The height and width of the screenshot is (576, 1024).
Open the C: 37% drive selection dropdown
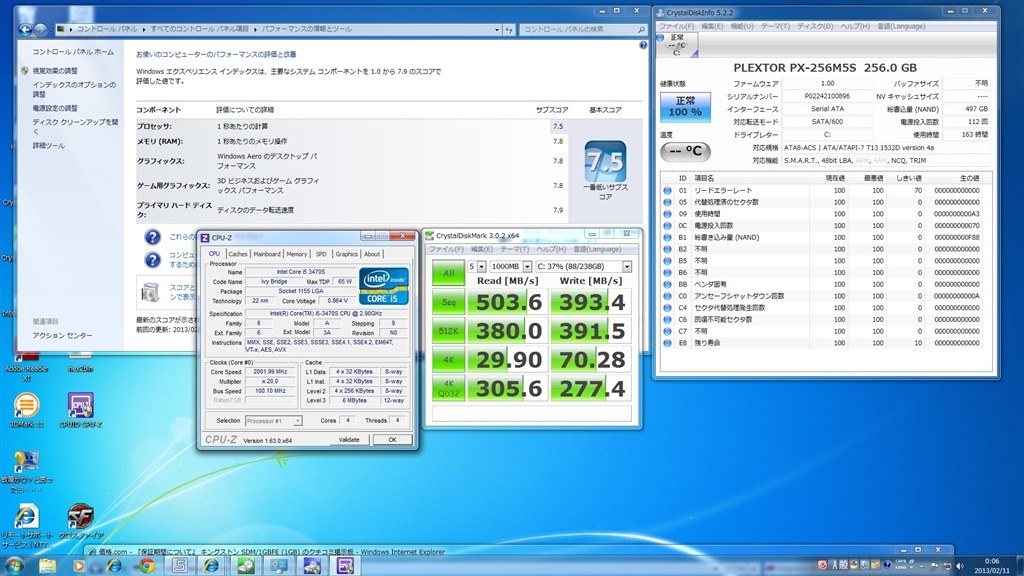point(627,266)
